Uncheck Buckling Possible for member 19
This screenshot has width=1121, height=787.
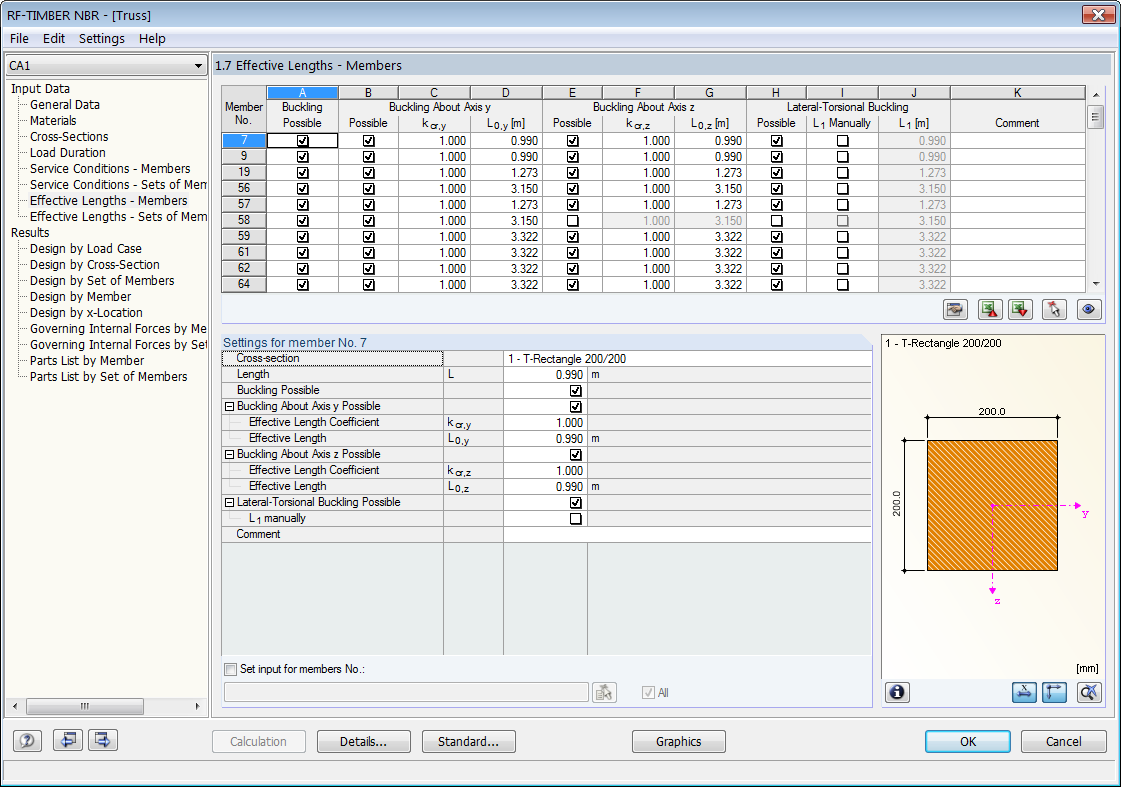pos(301,172)
